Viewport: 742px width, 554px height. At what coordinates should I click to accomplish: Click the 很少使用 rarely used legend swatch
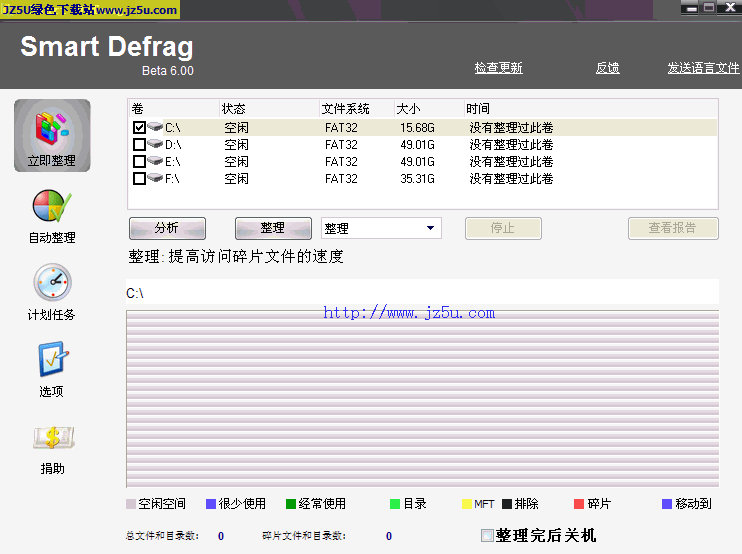[x=211, y=504]
